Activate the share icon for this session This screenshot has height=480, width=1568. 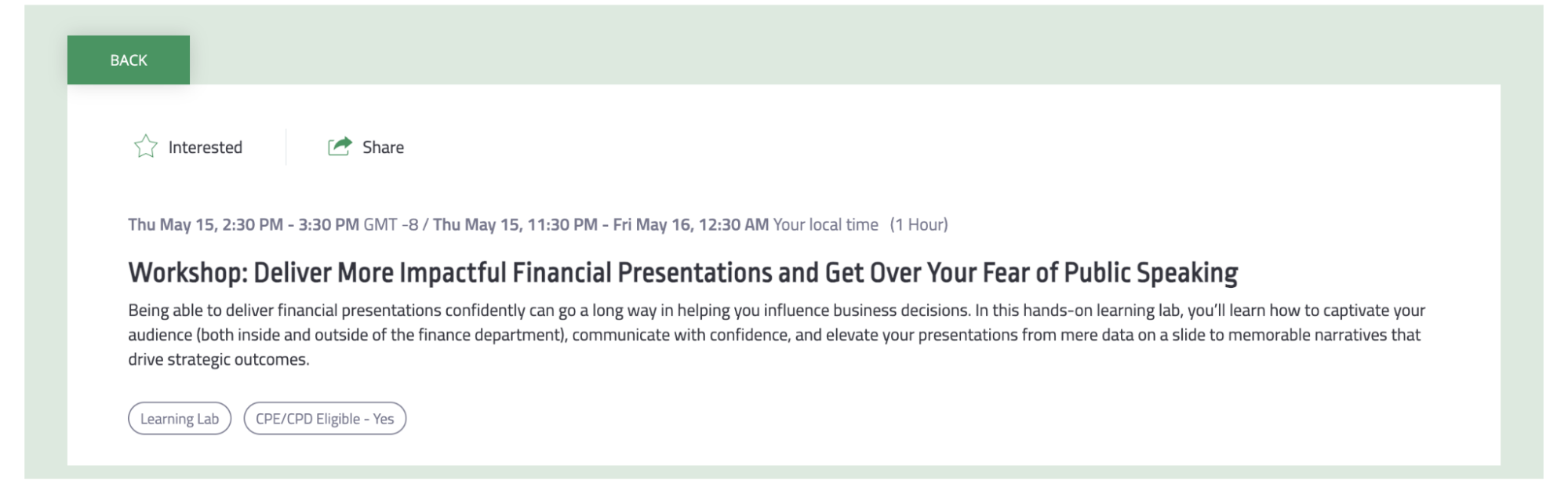(x=340, y=144)
